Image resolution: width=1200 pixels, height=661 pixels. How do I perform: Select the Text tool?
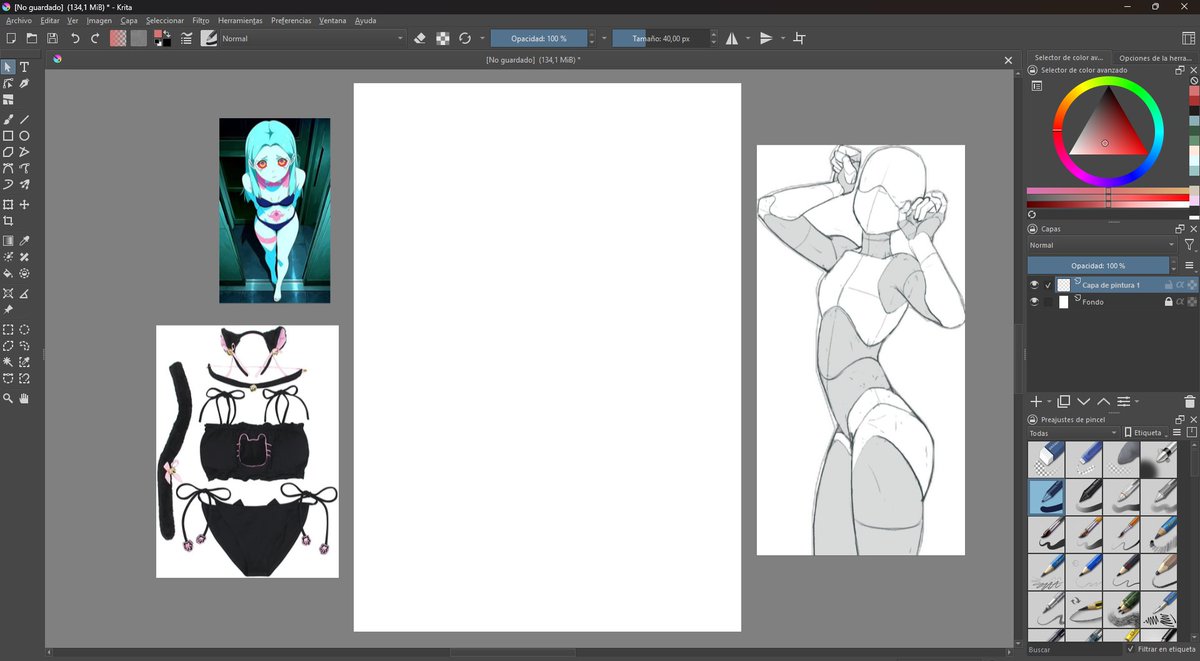[x=24, y=67]
